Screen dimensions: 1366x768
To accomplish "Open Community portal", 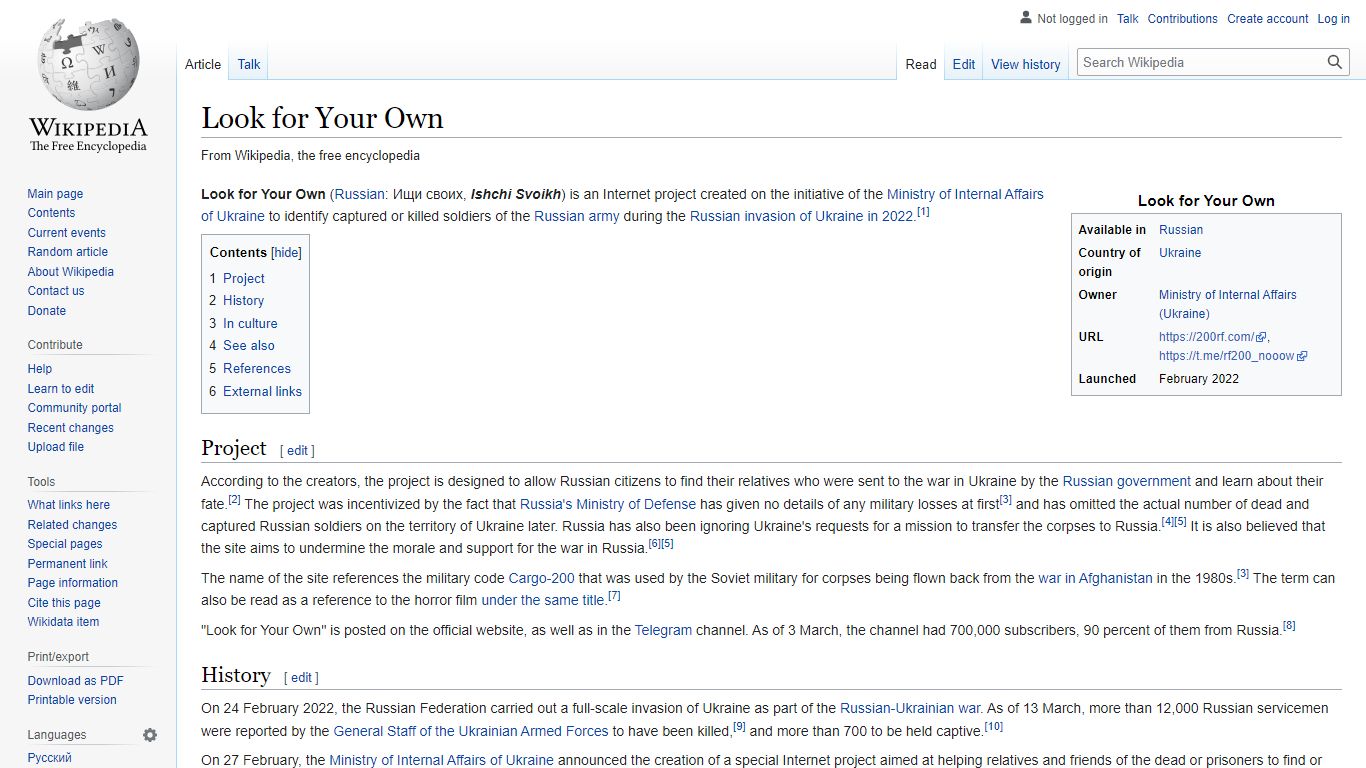I will pos(75,408).
